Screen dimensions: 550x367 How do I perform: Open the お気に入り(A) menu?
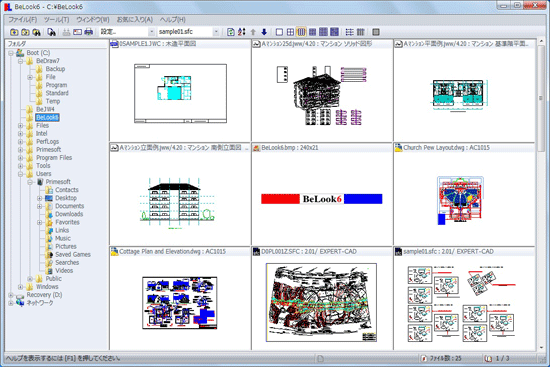pos(135,20)
